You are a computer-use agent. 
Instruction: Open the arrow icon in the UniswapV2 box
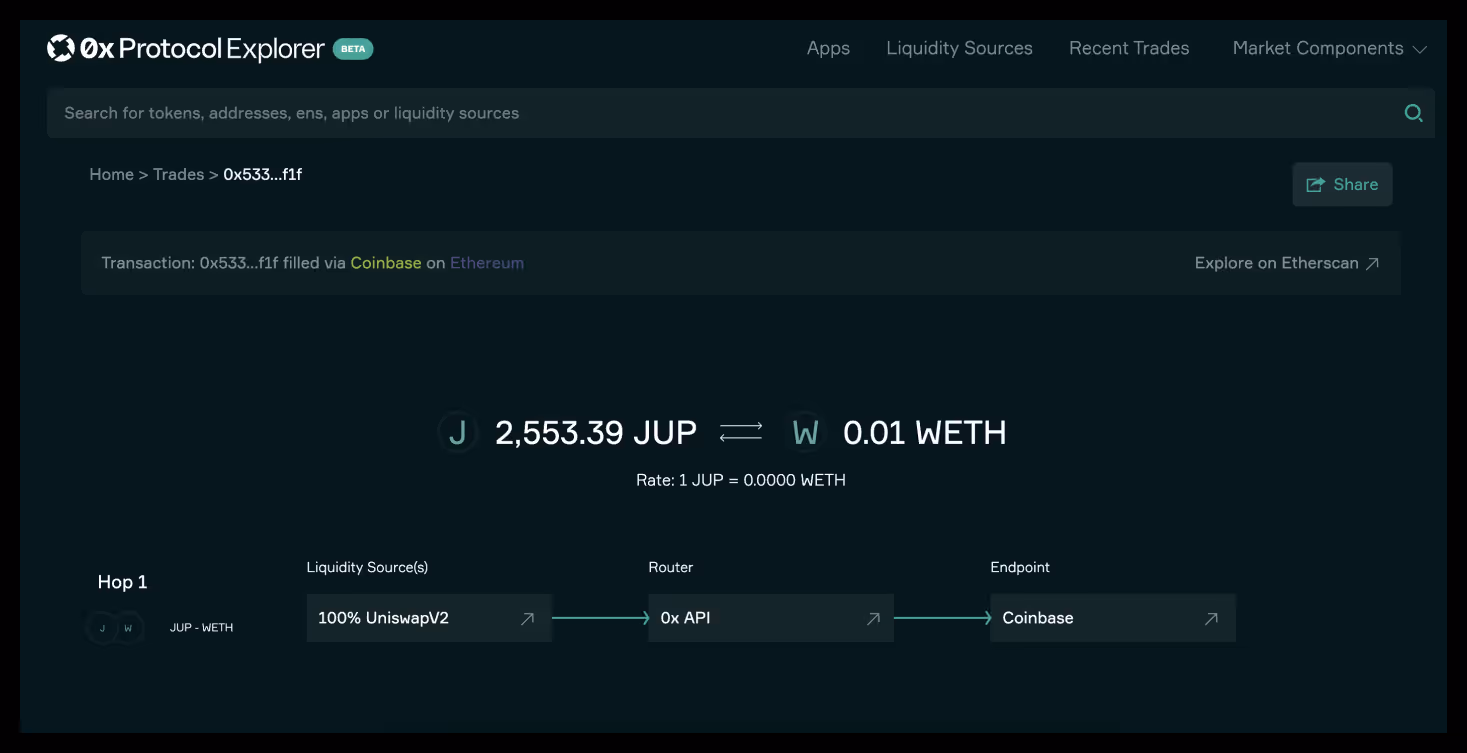[527, 619]
